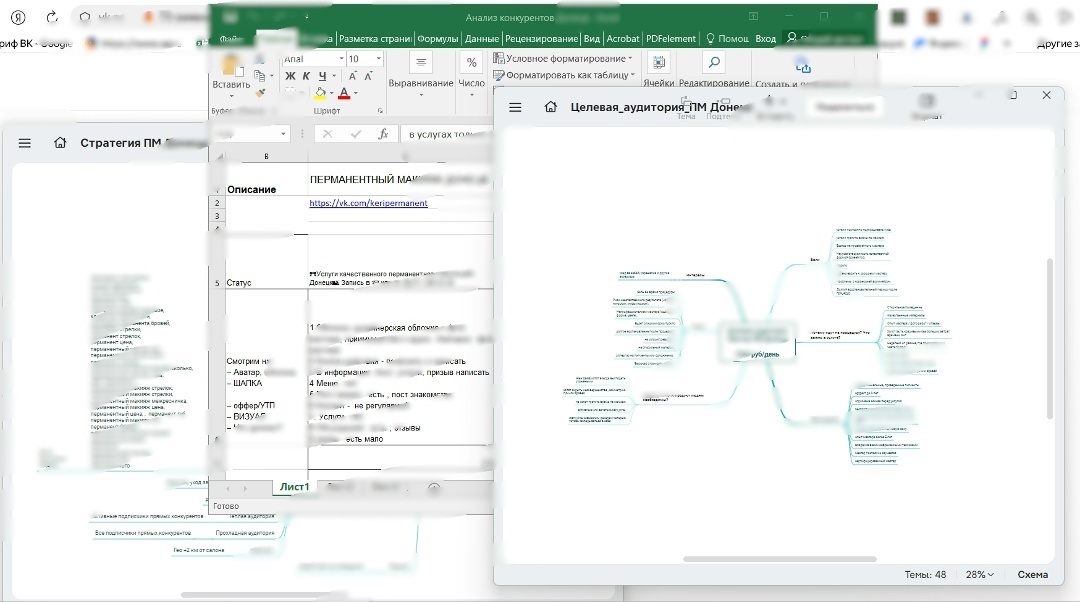Open the Другие закладки bookmarks folder
Screen dimensions: 1080x602
[x=1058, y=43]
